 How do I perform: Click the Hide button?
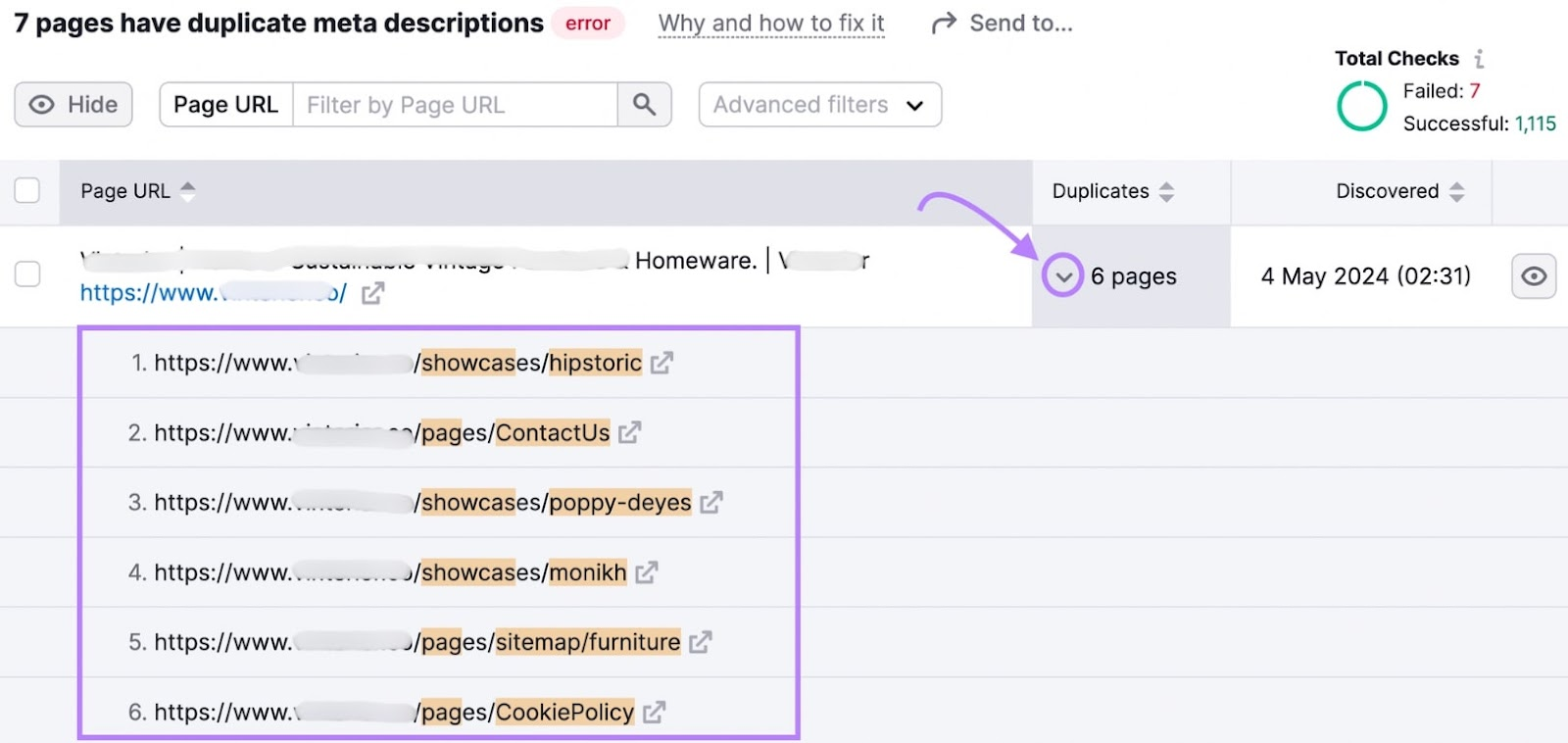[73, 105]
